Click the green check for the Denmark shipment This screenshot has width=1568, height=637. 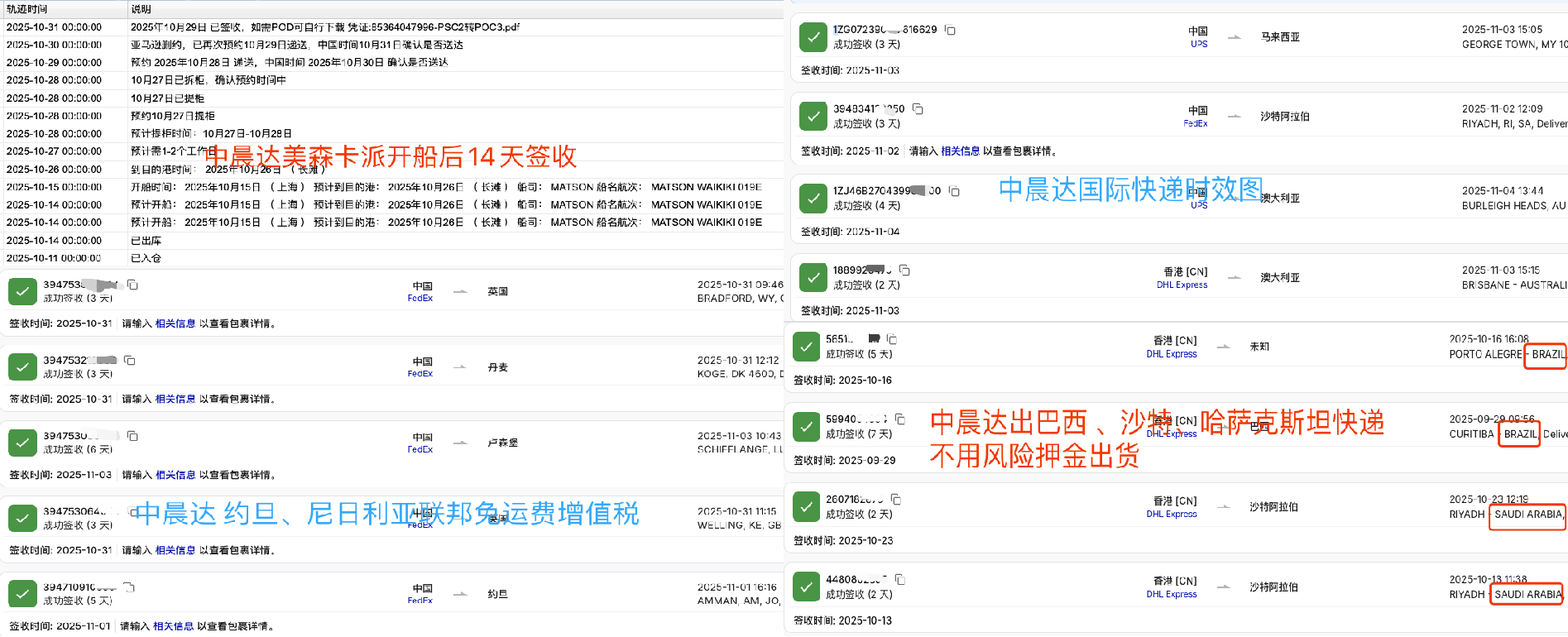[22, 366]
